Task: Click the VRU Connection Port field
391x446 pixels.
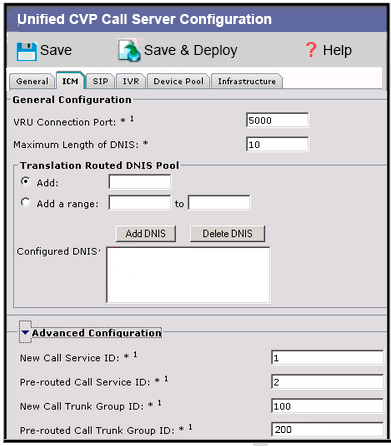Action: pos(277,120)
